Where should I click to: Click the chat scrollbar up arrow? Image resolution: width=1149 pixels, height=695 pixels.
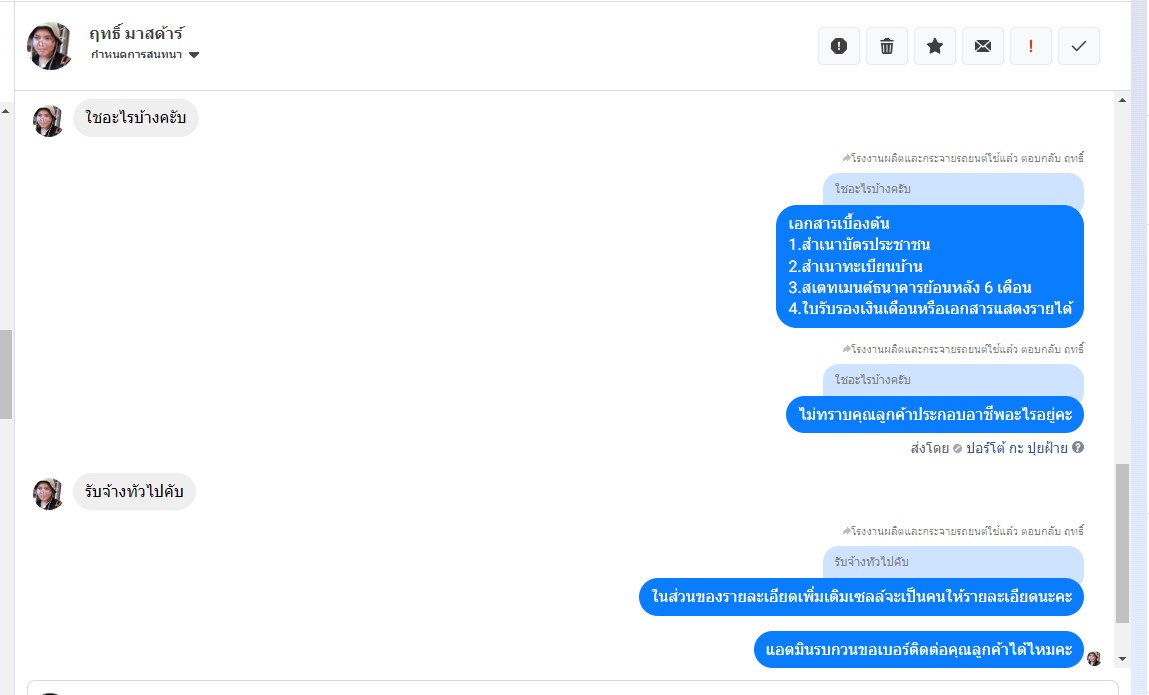[1122, 100]
